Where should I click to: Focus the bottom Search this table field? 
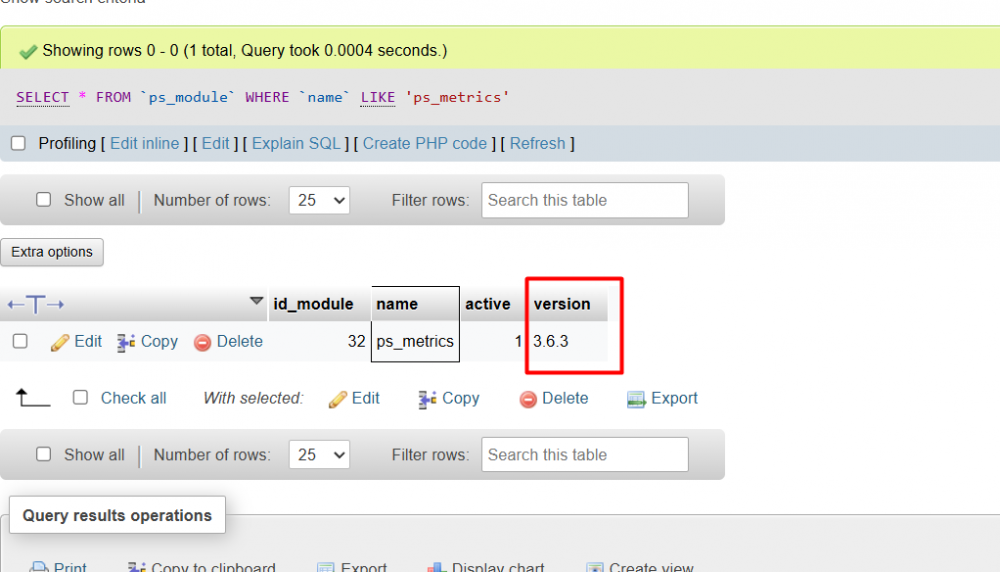pos(585,455)
